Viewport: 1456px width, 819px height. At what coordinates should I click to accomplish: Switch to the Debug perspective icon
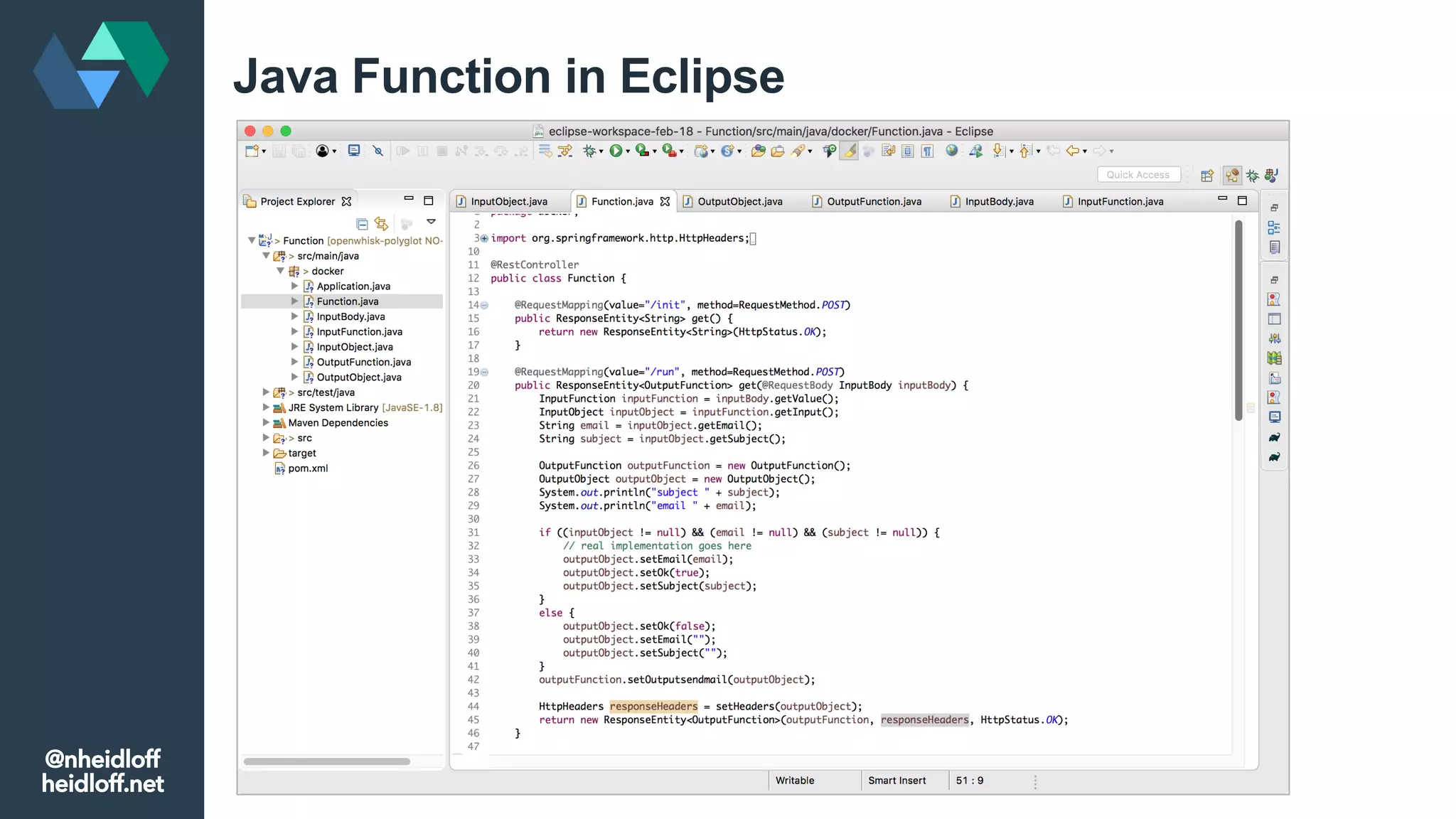click(x=1252, y=176)
